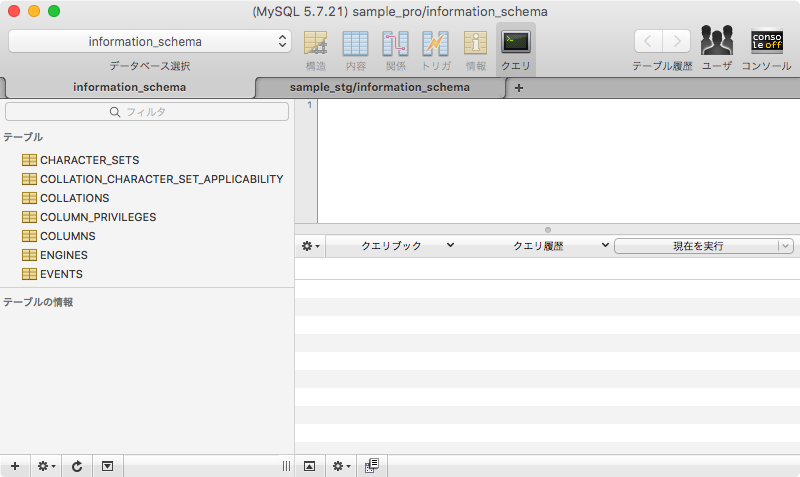This screenshot has width=800, height=477.
Task: Click Run Current (現在を実行) button
Action: tap(697, 246)
